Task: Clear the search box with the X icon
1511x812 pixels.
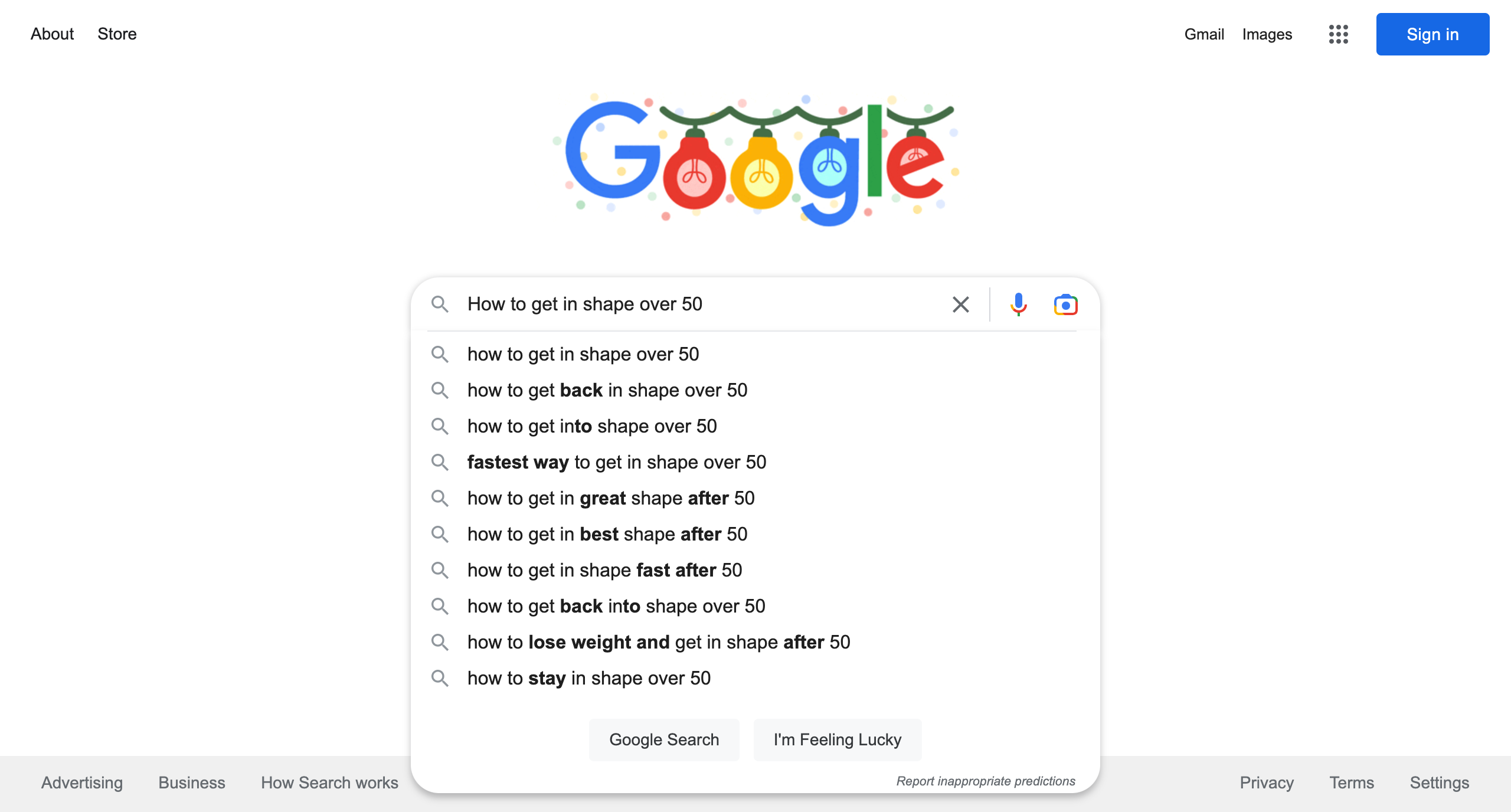Action: click(x=960, y=304)
